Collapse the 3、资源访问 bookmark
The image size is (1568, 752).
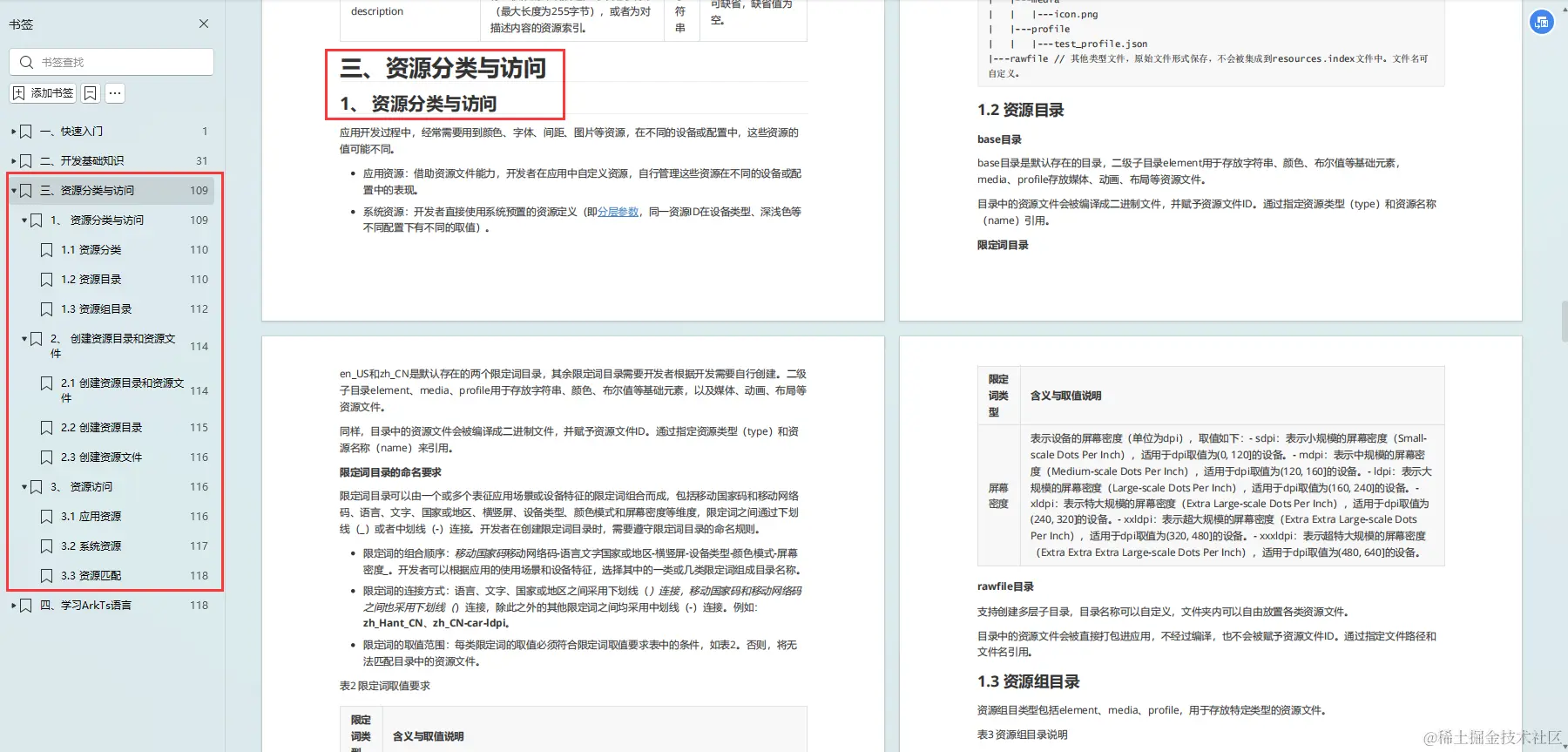click(24, 487)
